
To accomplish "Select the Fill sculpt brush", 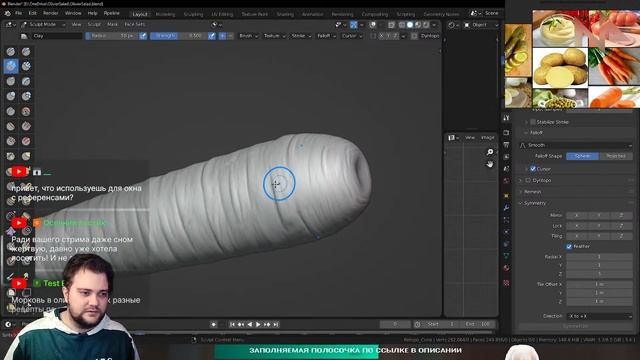I will coord(26,126).
